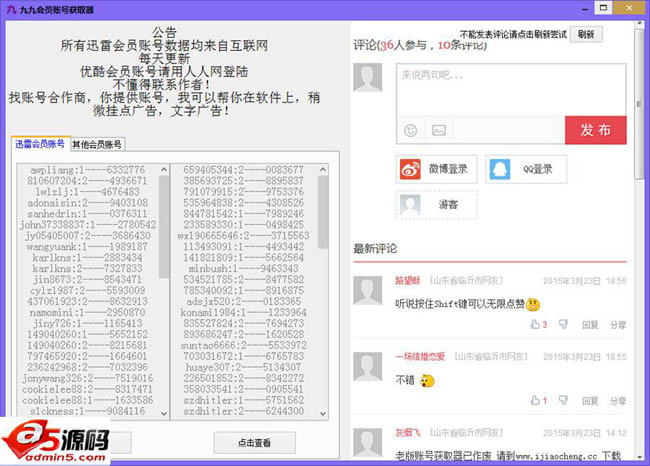Share 路望断's comment
This screenshot has height=466, width=650.
(618, 325)
